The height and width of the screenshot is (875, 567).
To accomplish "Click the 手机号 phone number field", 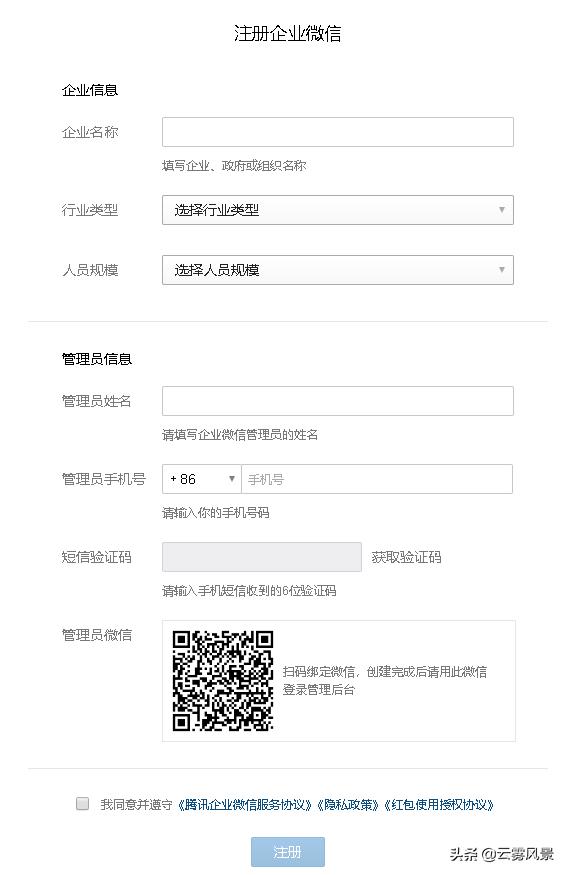I will [377, 479].
